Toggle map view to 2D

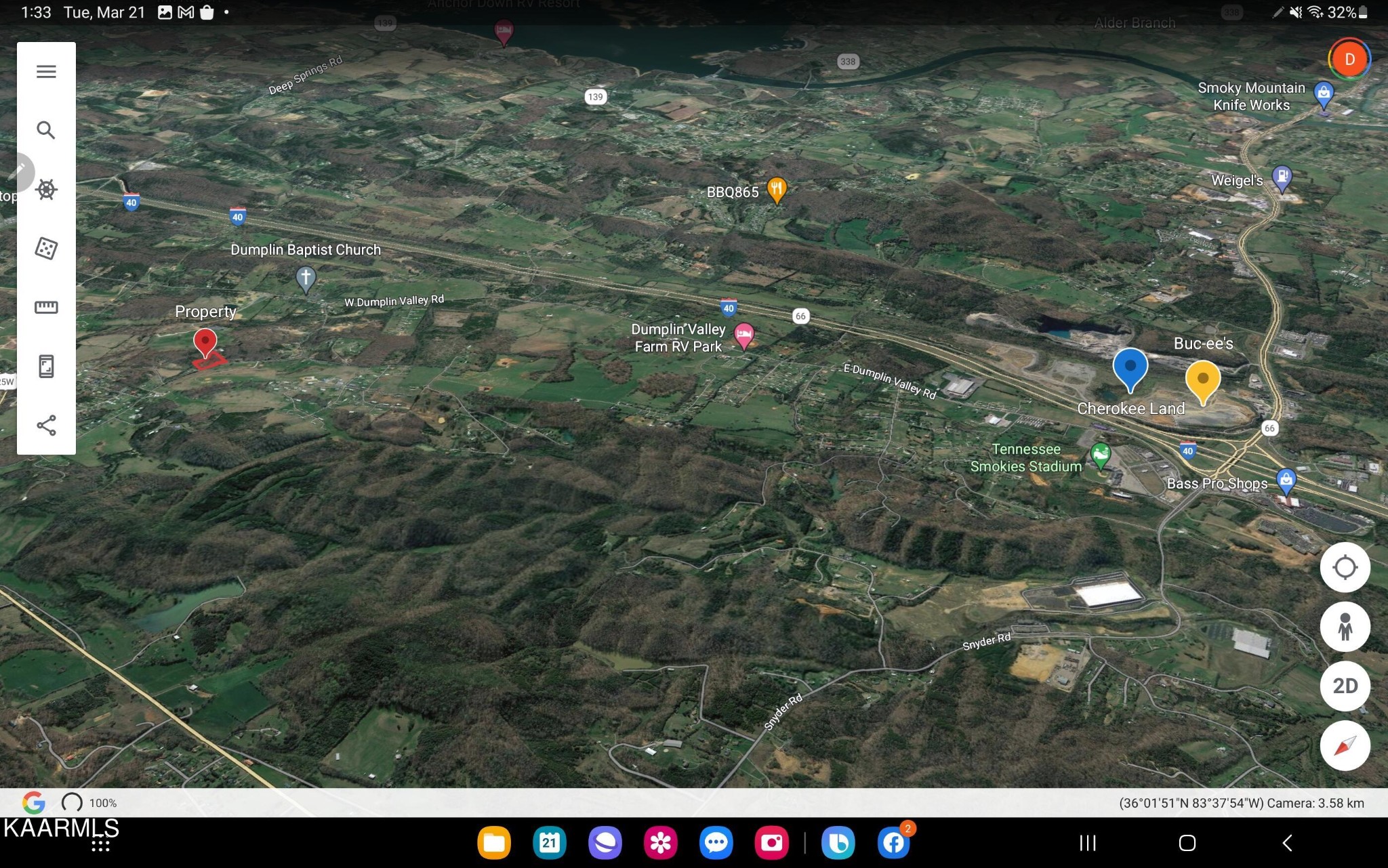(x=1345, y=686)
